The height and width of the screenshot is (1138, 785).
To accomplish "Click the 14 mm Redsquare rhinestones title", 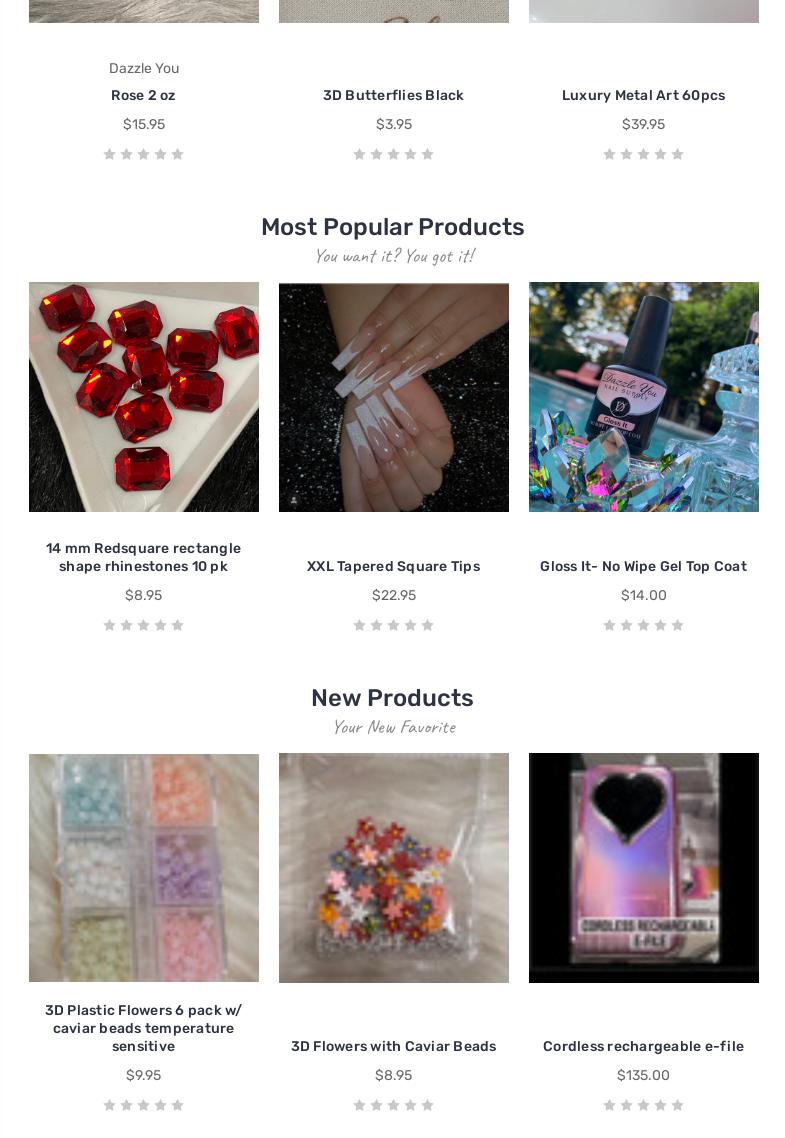I will [x=144, y=557].
